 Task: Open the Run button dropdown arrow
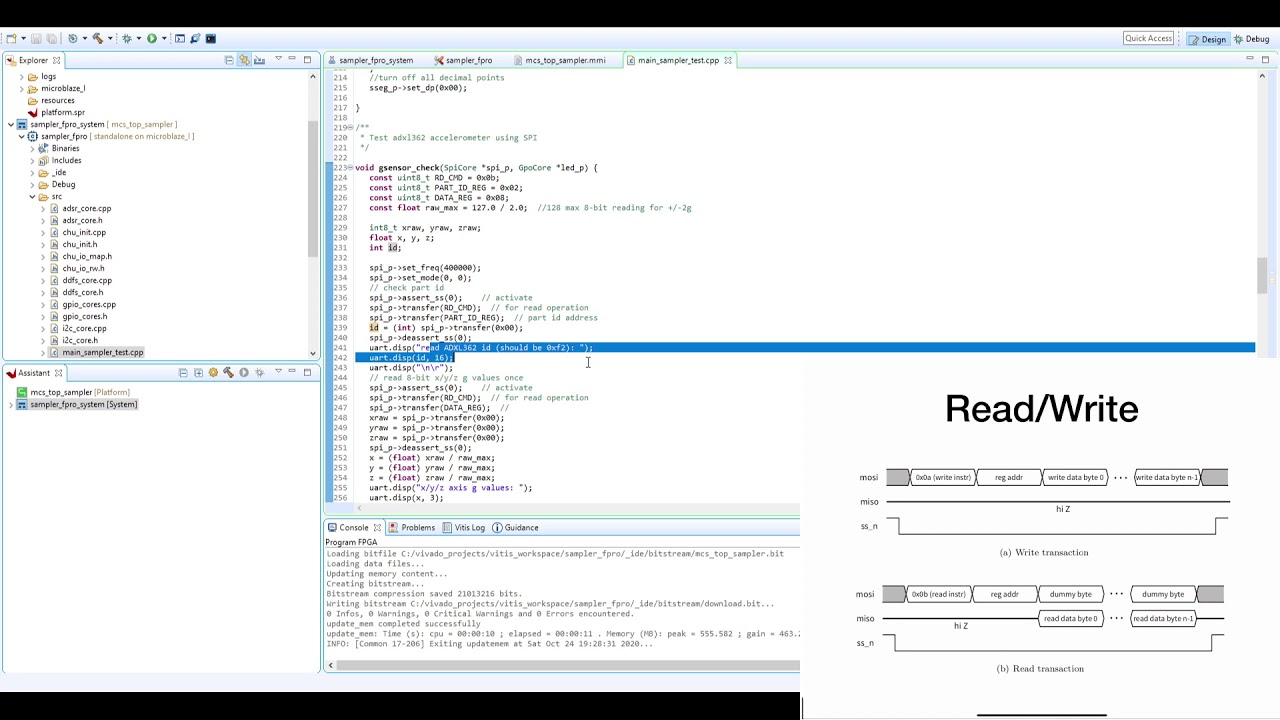[x=163, y=39]
